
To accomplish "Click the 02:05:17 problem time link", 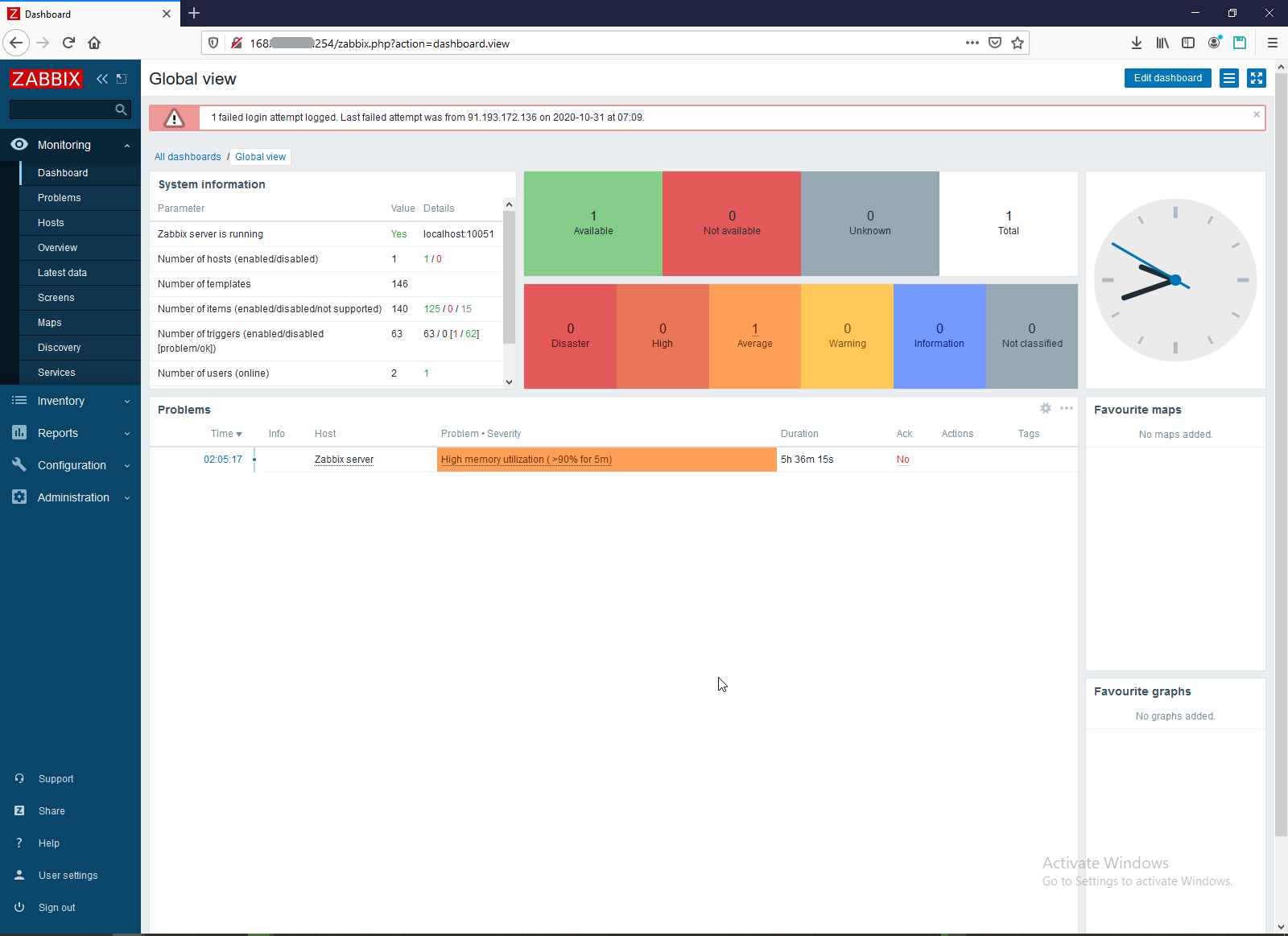I will click(x=223, y=460).
